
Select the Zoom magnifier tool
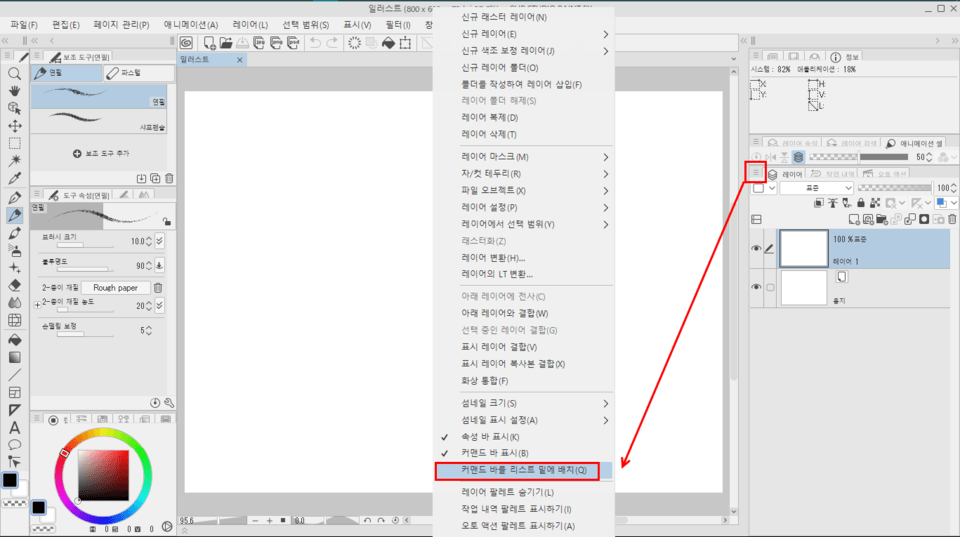click(15, 74)
